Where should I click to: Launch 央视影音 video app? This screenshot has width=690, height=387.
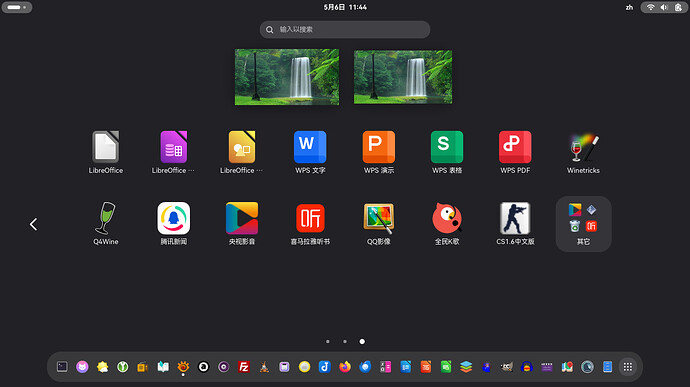pyautogui.click(x=242, y=224)
